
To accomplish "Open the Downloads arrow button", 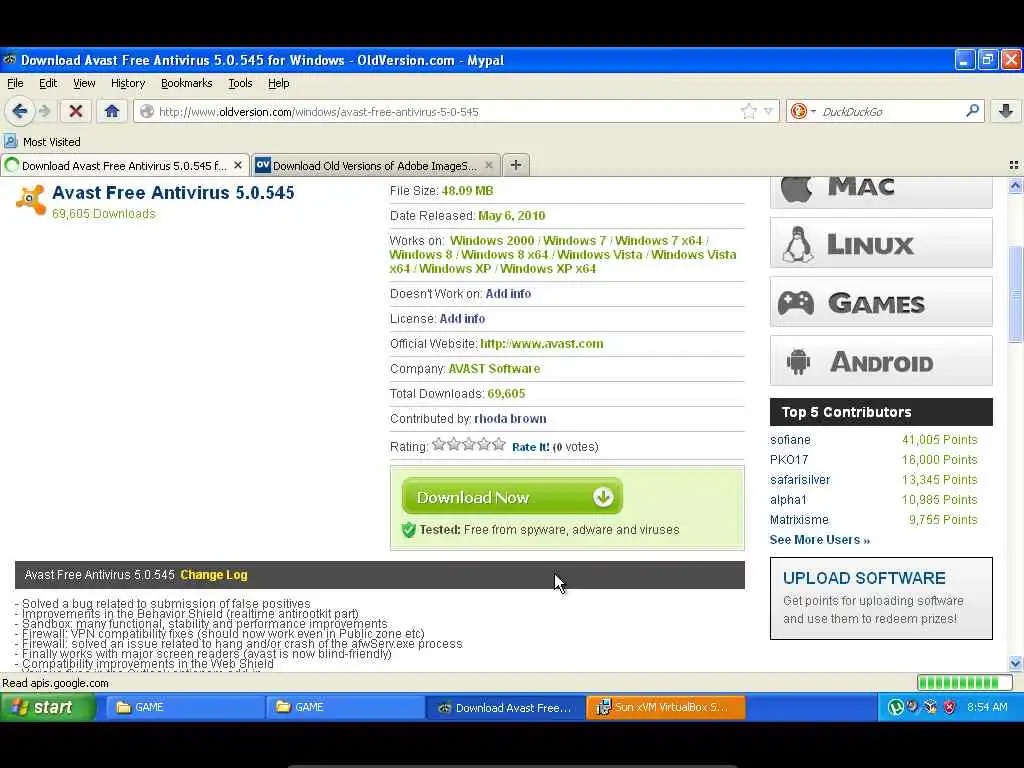I will 1006,112.
